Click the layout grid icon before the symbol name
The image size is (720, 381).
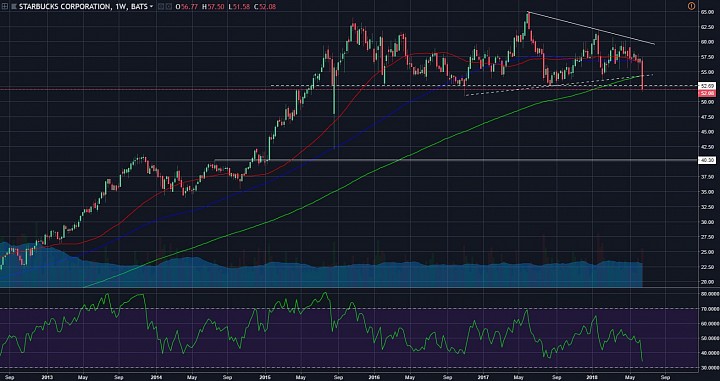[5, 6]
